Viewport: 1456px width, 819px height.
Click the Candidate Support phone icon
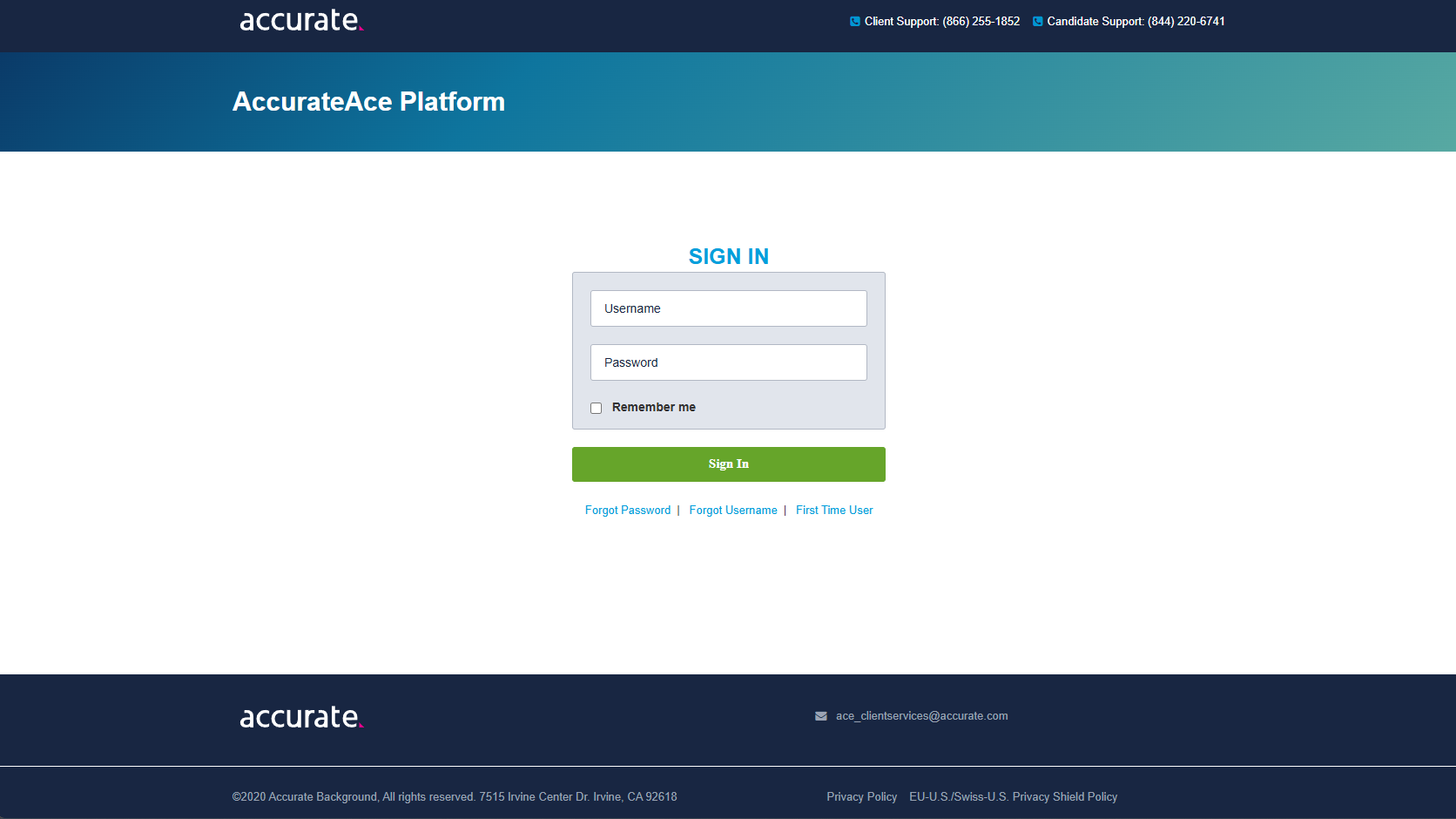[x=1038, y=22]
